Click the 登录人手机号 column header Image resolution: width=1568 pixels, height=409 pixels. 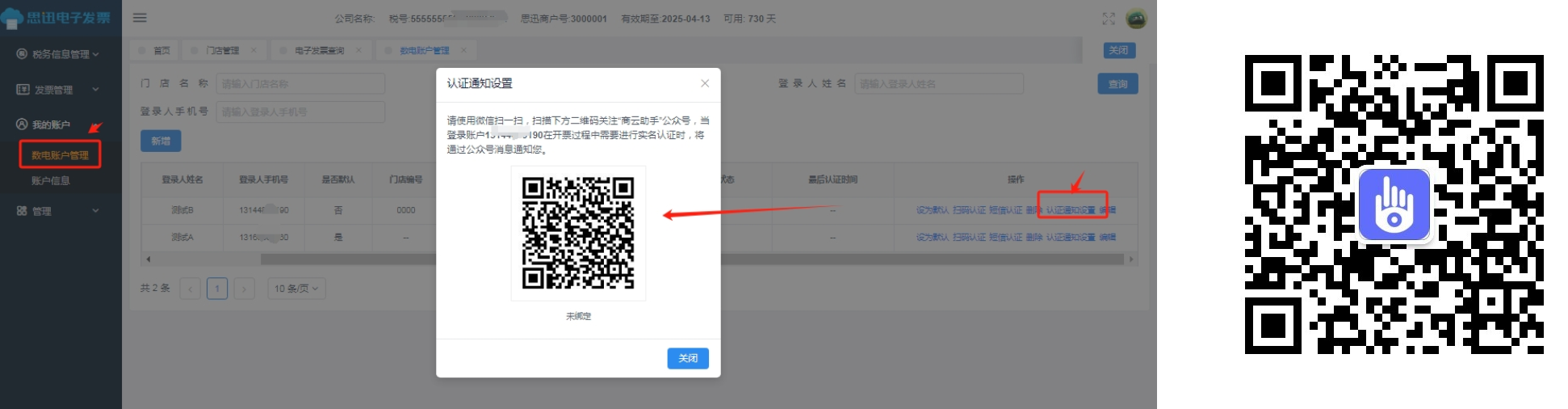click(263, 179)
